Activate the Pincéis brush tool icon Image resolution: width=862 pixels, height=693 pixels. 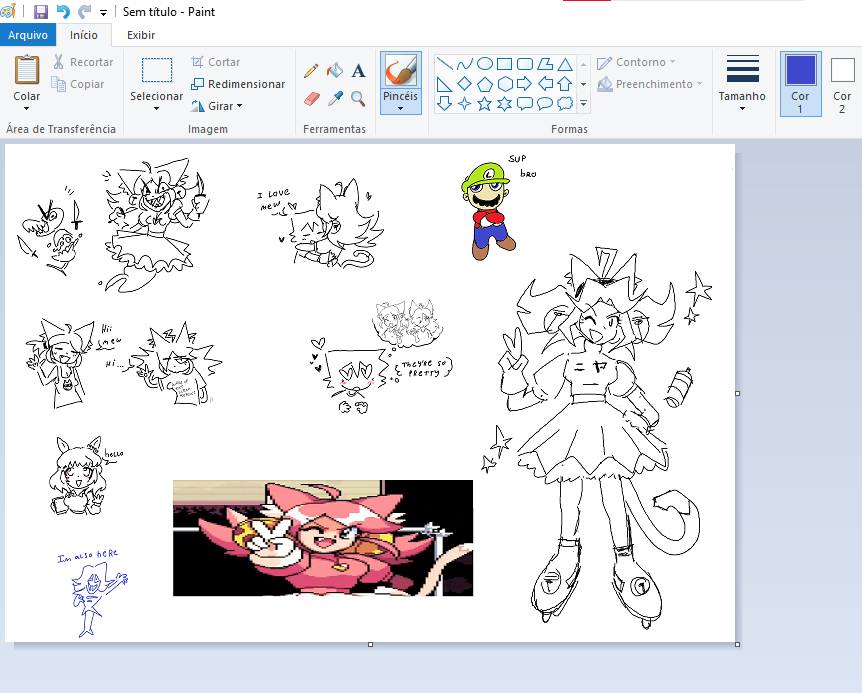(400, 70)
